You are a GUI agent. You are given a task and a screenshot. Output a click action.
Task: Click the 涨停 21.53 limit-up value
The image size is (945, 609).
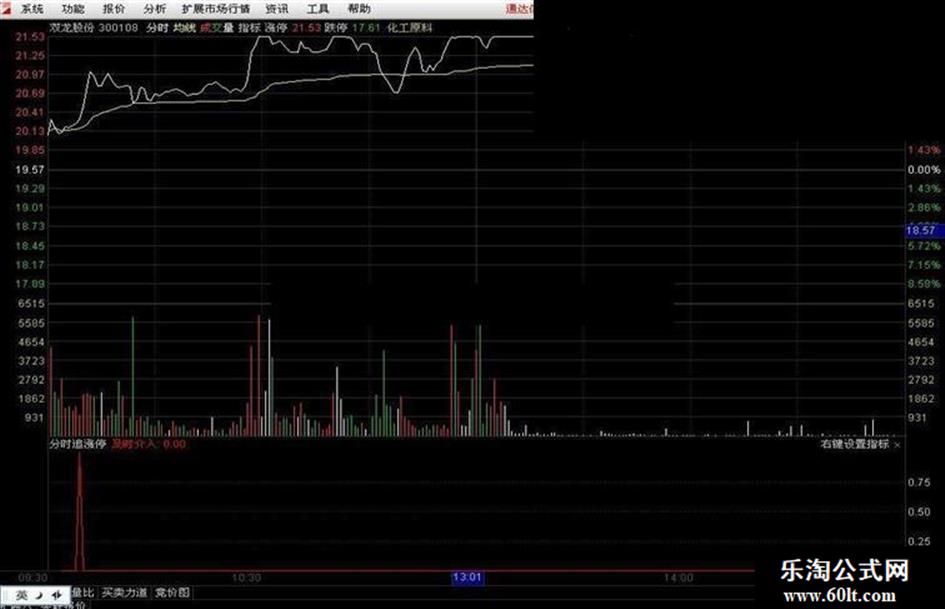(x=294, y=28)
